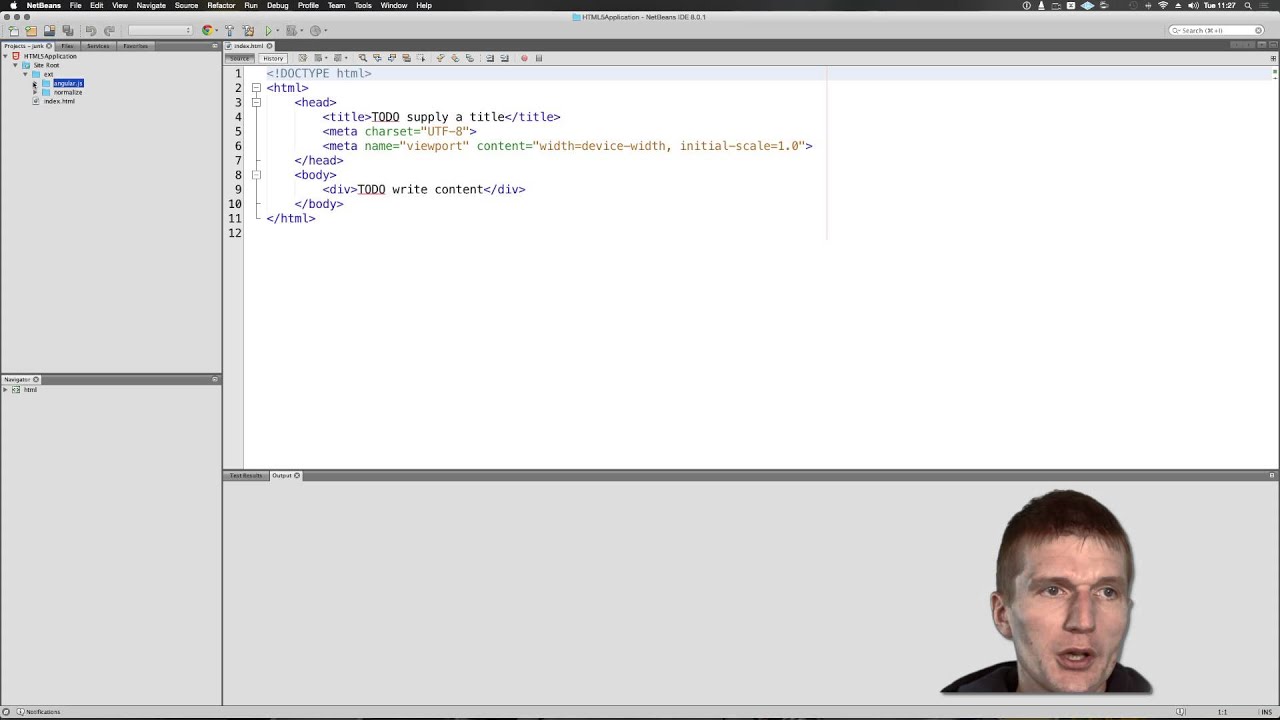The width and height of the screenshot is (1280, 720).
Task: Toggle Rectangular Selection icon
Action: point(421,58)
